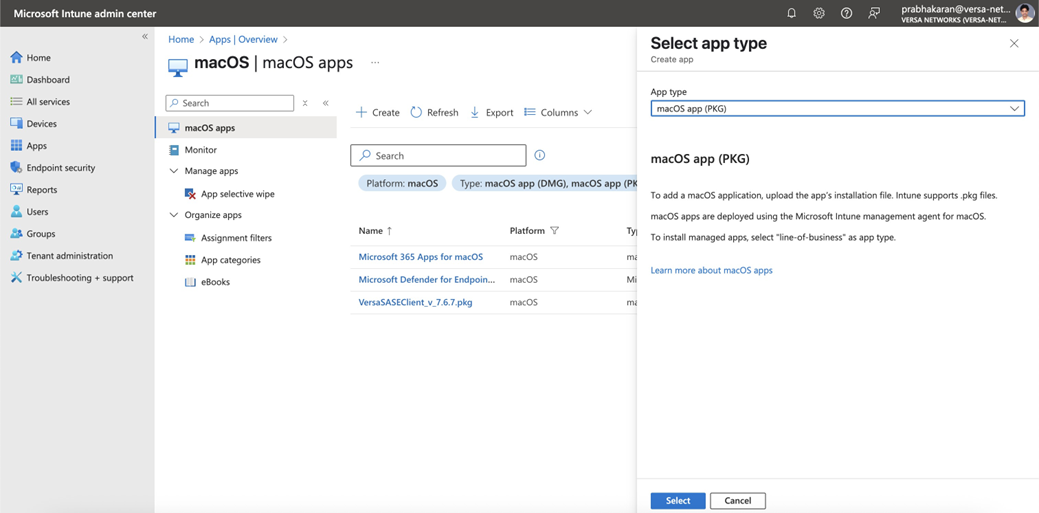Click the Home breadcrumb link
The width and height of the screenshot is (1039, 513).
pyautogui.click(x=181, y=40)
